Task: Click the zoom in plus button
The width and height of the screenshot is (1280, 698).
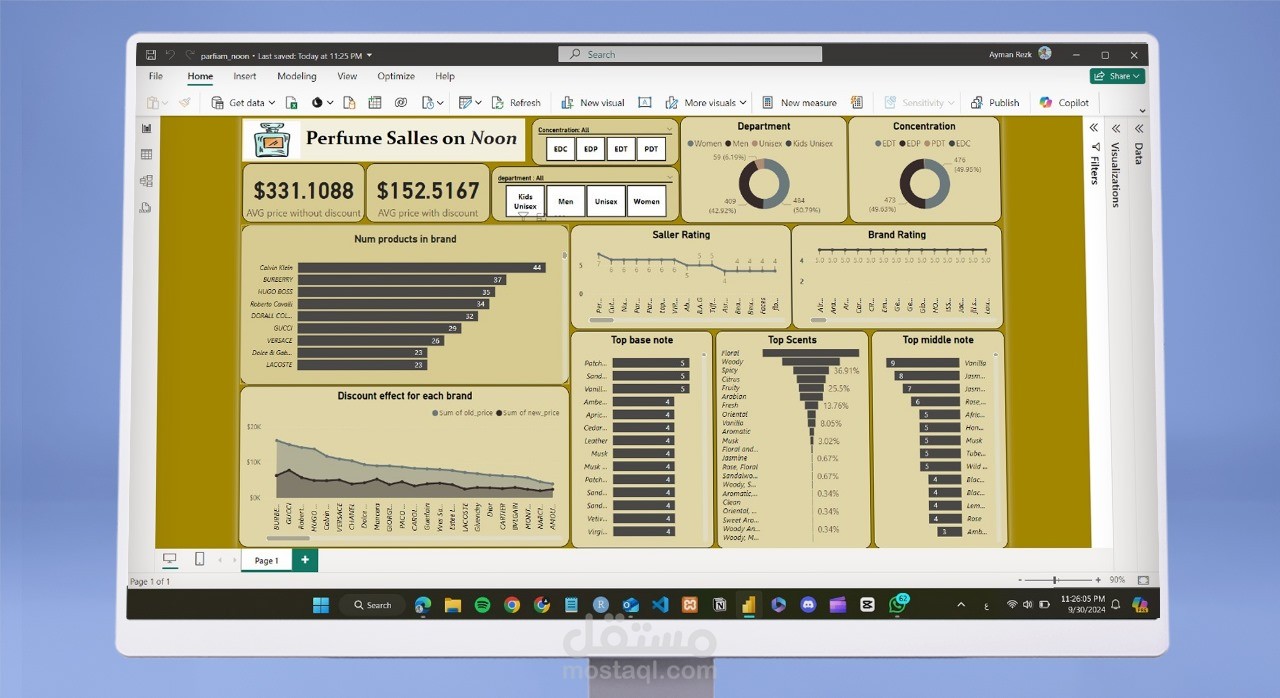Action: click(x=1098, y=580)
